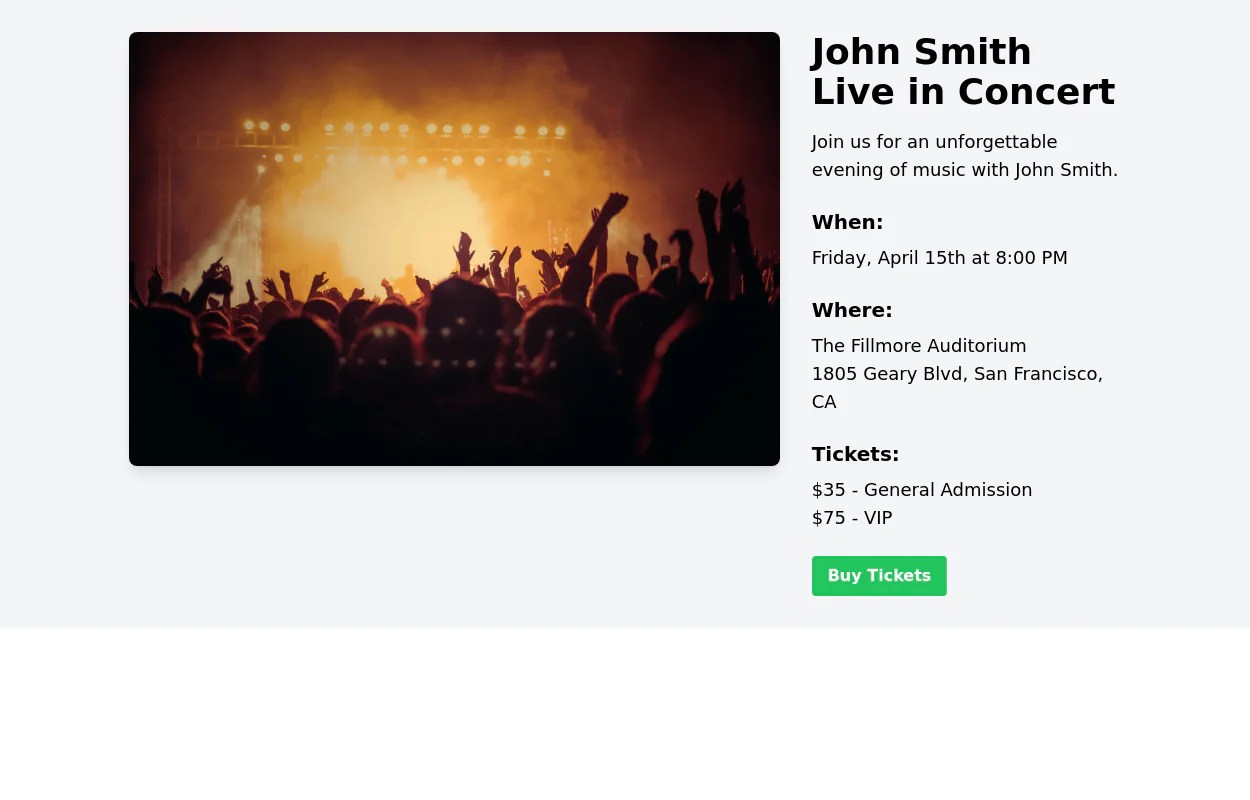Click the blank white area below the event

tap(625, 715)
